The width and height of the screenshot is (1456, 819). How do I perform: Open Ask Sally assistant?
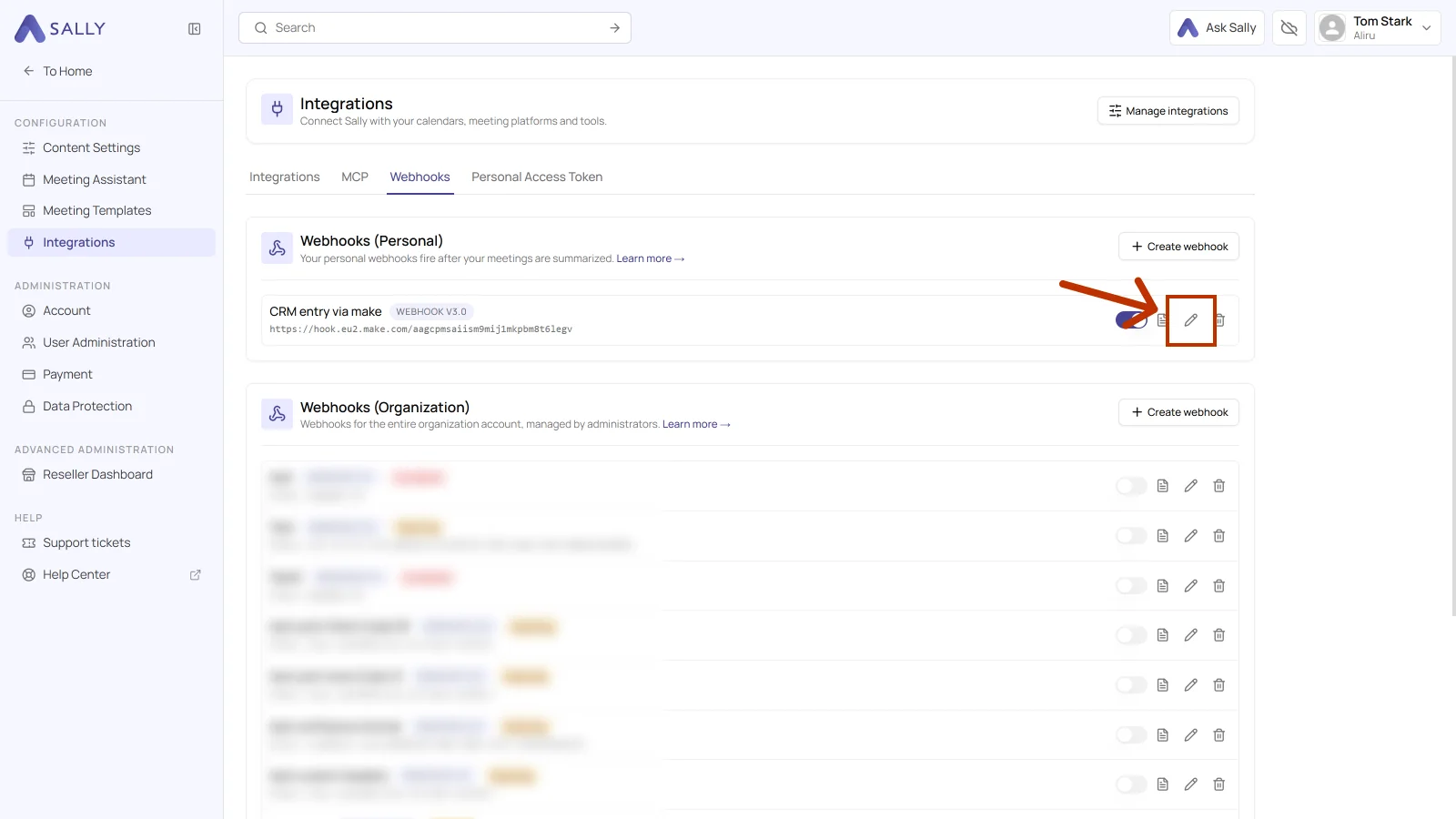(x=1217, y=28)
